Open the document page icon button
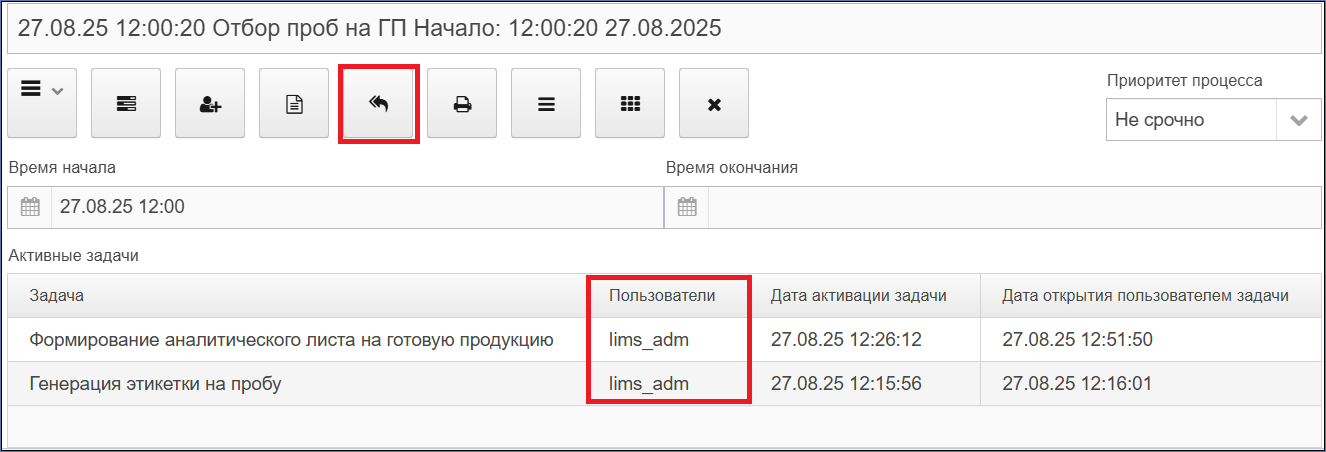Screen dimensions: 1326x452 click(x=294, y=103)
